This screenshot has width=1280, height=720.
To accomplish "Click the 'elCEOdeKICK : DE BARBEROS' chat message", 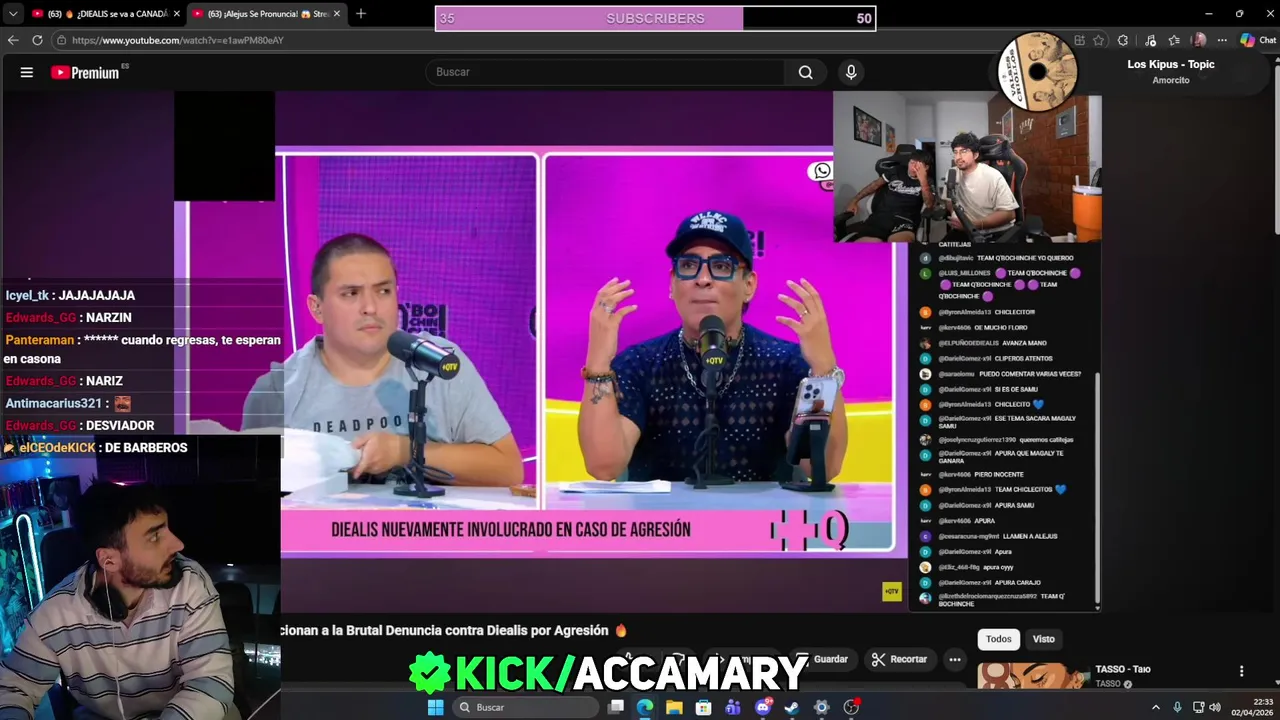I will [x=96, y=448].
